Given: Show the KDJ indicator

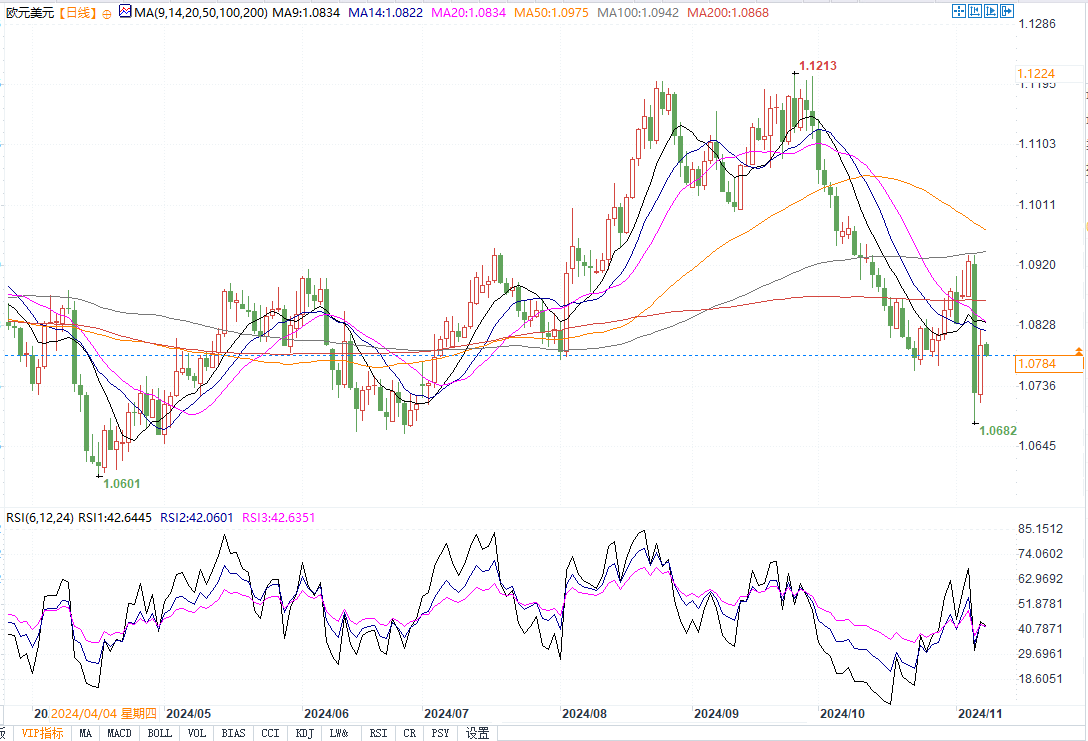Looking at the screenshot, I should [x=303, y=733].
